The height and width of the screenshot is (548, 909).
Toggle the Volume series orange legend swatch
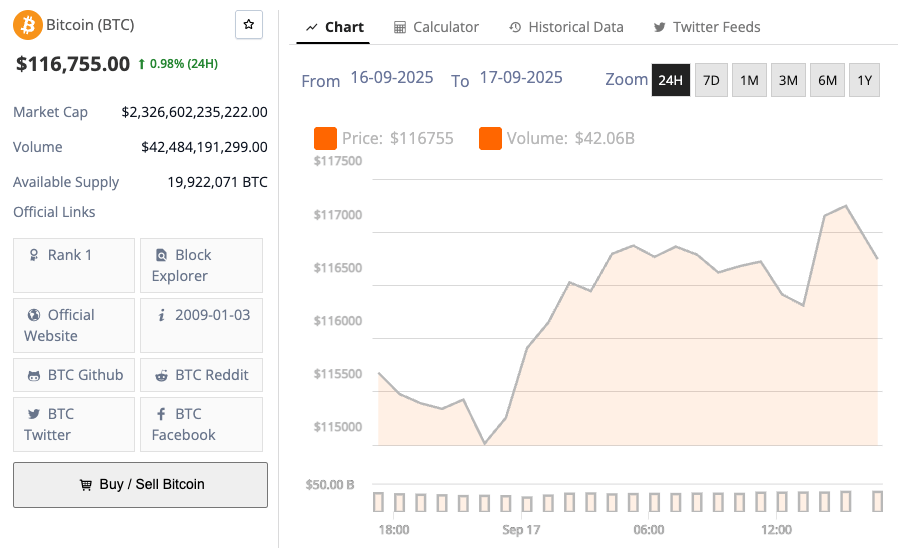pyautogui.click(x=490, y=139)
